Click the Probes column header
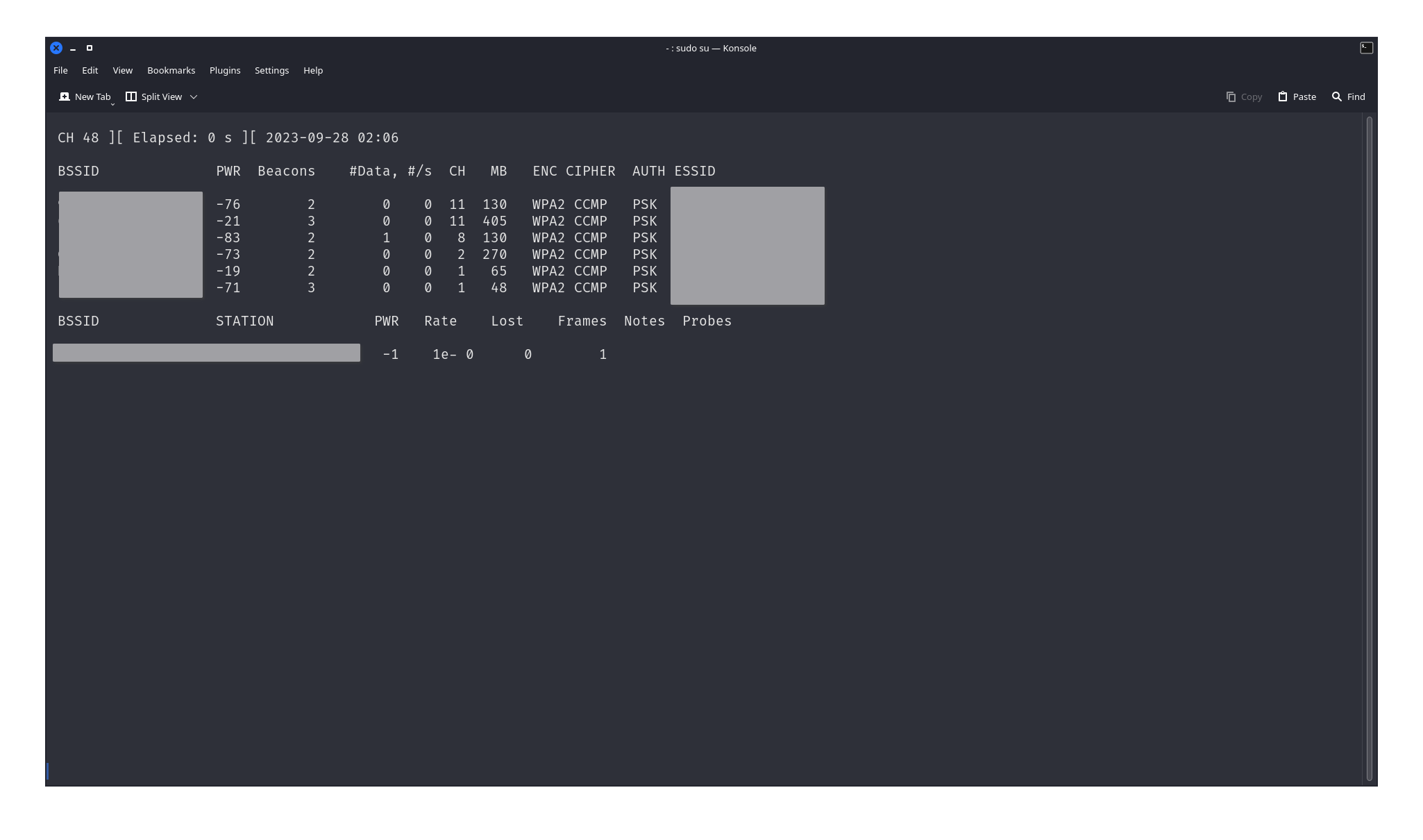The image size is (1423, 840). click(707, 321)
